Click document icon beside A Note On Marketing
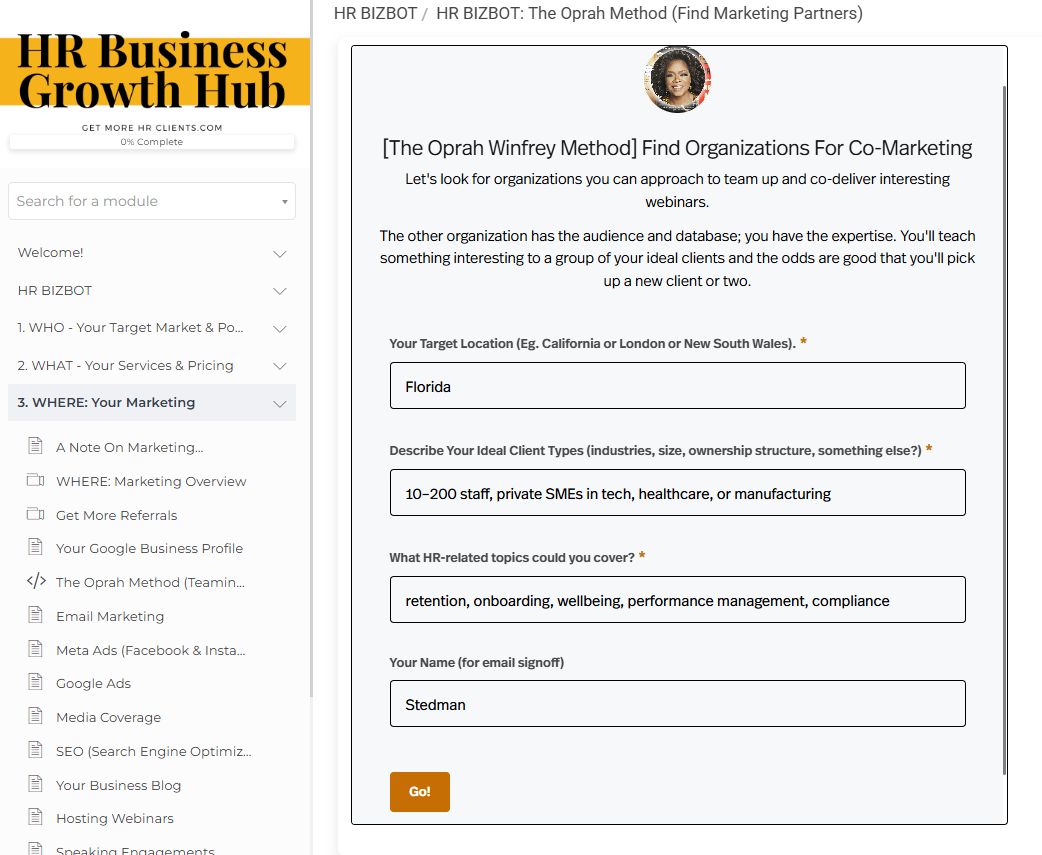The height and width of the screenshot is (855, 1042). [x=36, y=446]
